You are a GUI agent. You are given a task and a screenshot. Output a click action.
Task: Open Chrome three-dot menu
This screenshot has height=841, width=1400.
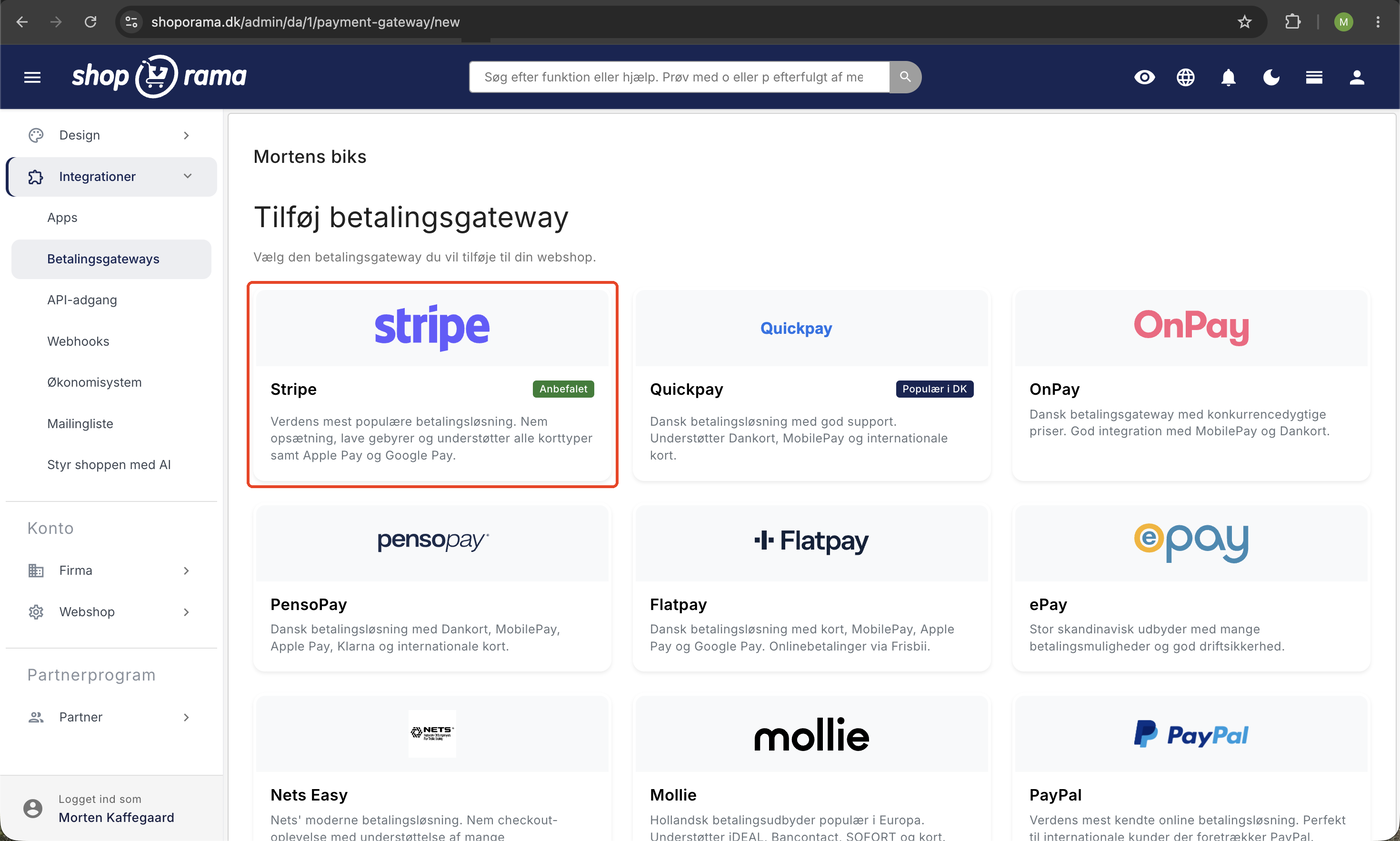[x=1378, y=21]
